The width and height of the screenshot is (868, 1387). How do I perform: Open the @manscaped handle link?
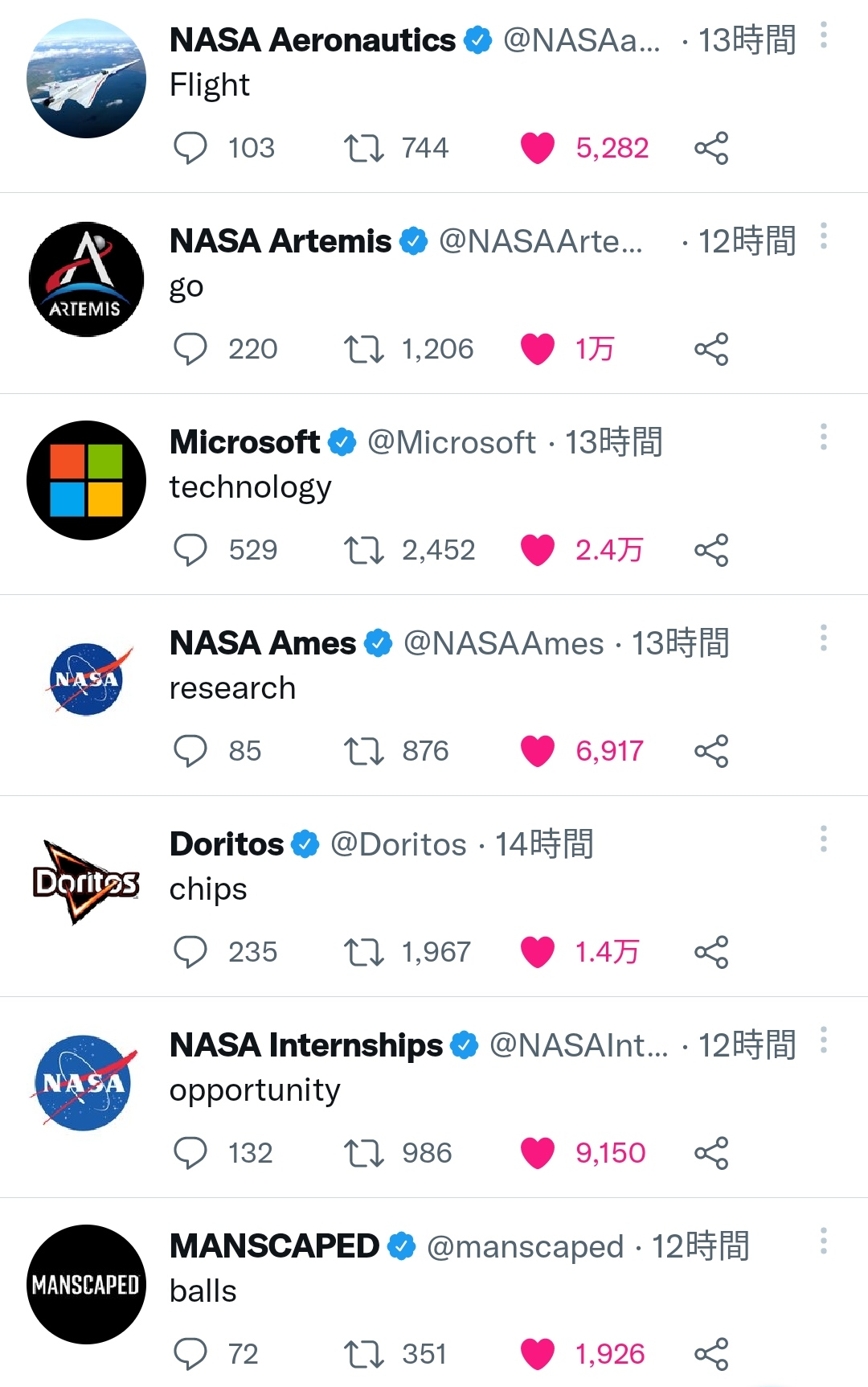(525, 1246)
